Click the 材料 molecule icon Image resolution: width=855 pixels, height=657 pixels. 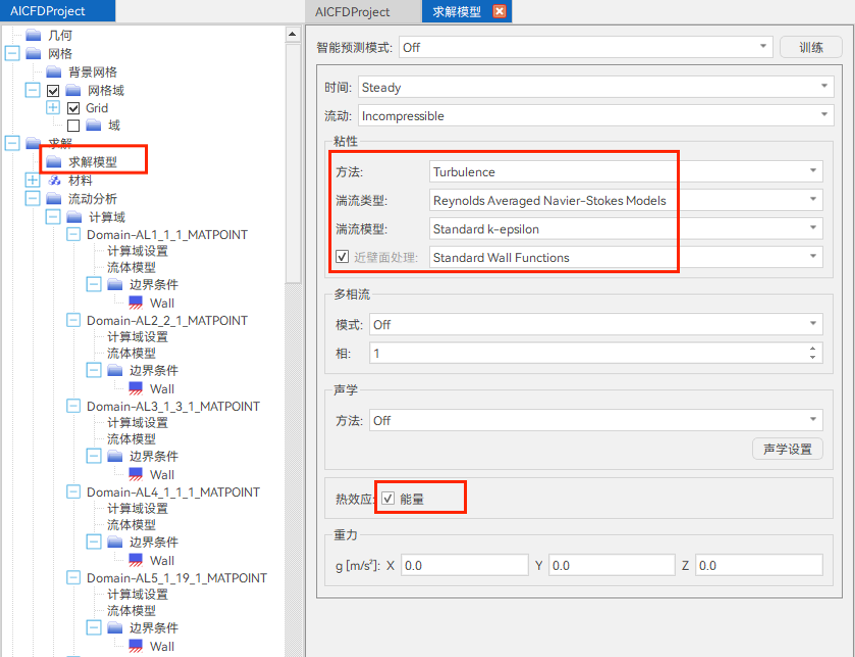pyautogui.click(x=54, y=180)
